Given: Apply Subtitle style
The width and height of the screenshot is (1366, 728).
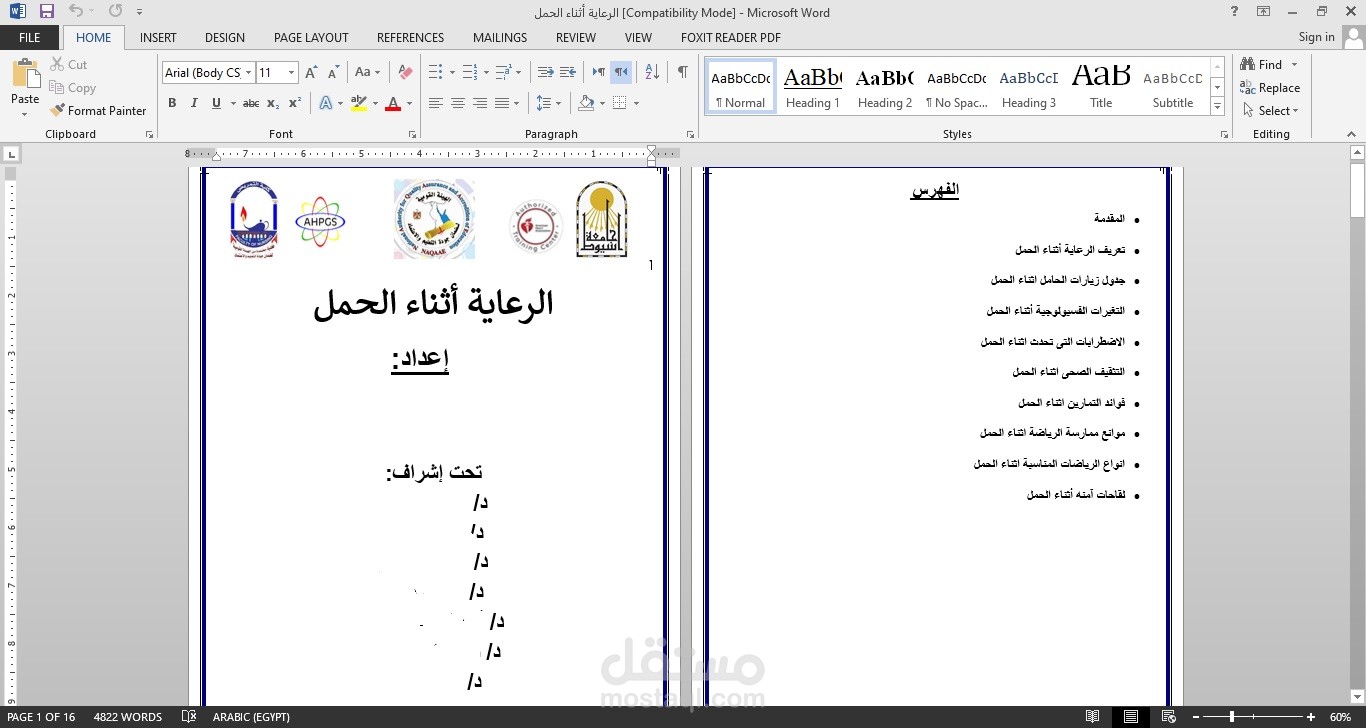Looking at the screenshot, I should click(x=1173, y=87).
